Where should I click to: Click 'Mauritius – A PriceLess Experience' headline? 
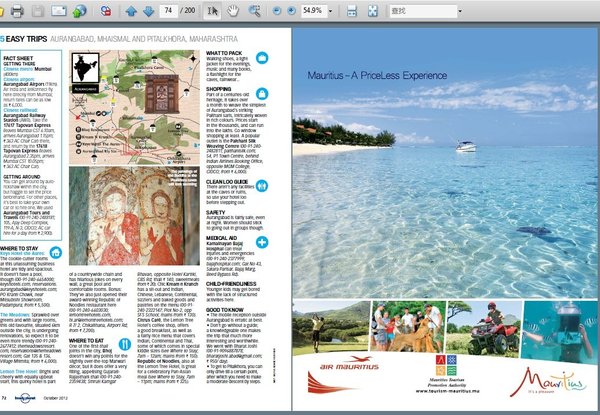(377, 75)
